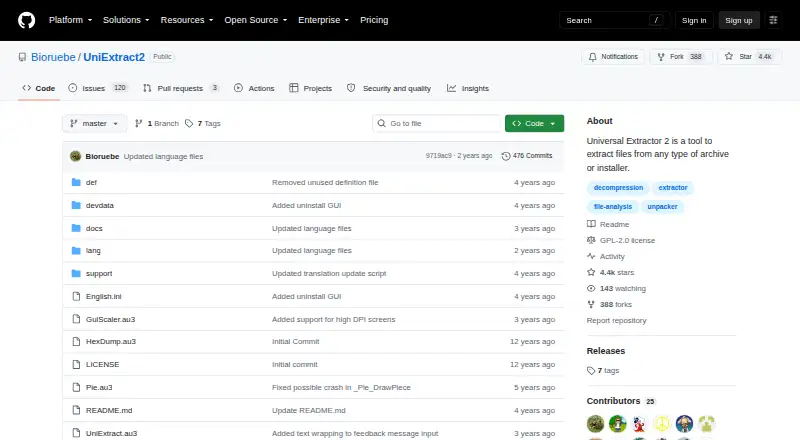Click the header Search field
This screenshot has height=440, width=800.
[x=614, y=20]
